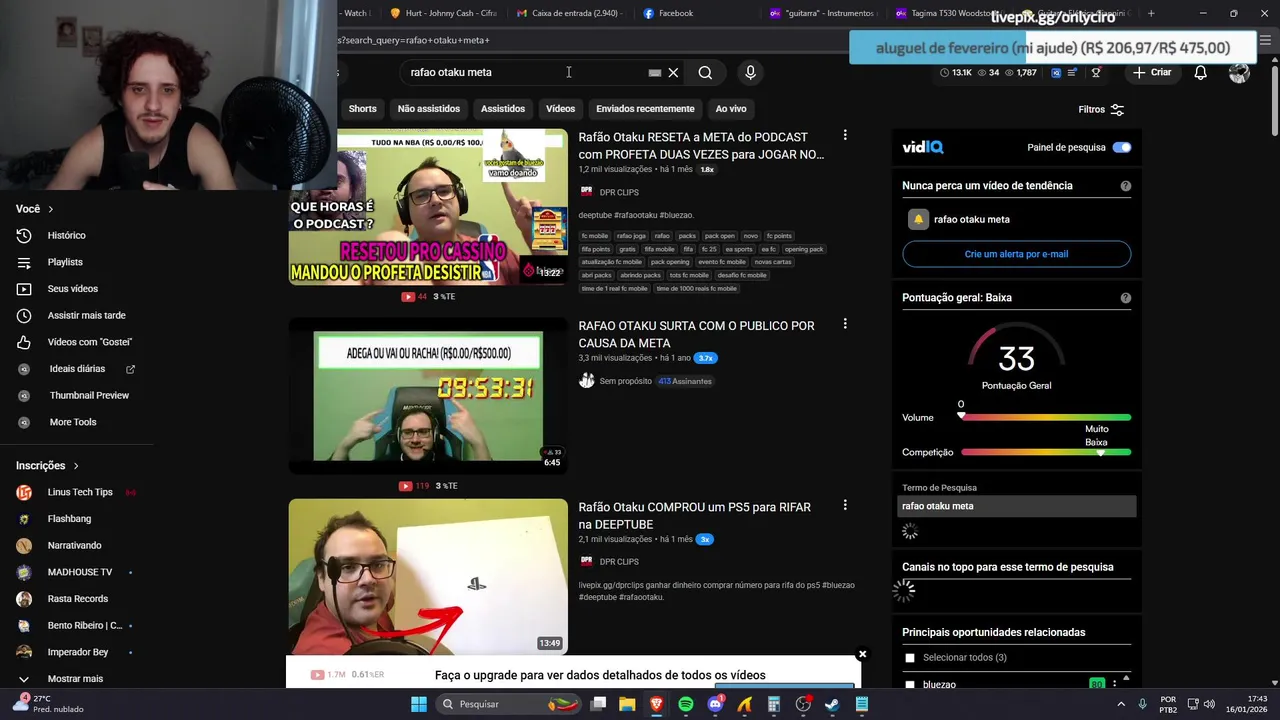Check the bluezao keyword checkbox
1280x720 pixels.
(x=910, y=685)
